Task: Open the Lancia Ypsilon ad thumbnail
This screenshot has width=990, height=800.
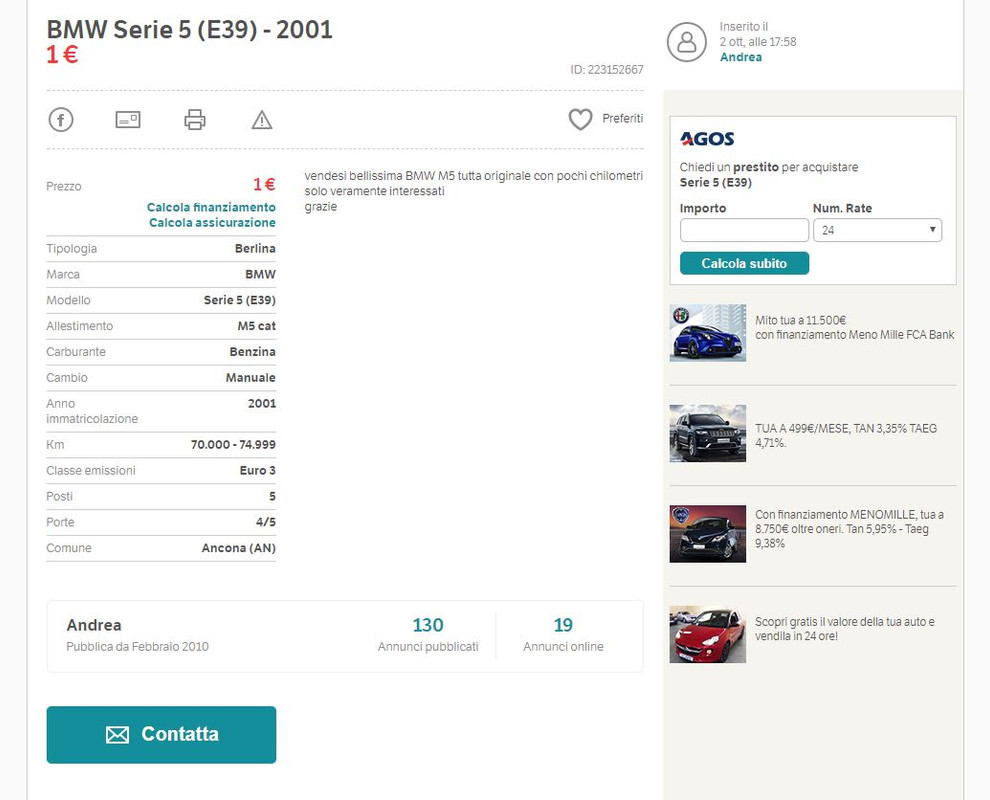Action: pos(708,534)
